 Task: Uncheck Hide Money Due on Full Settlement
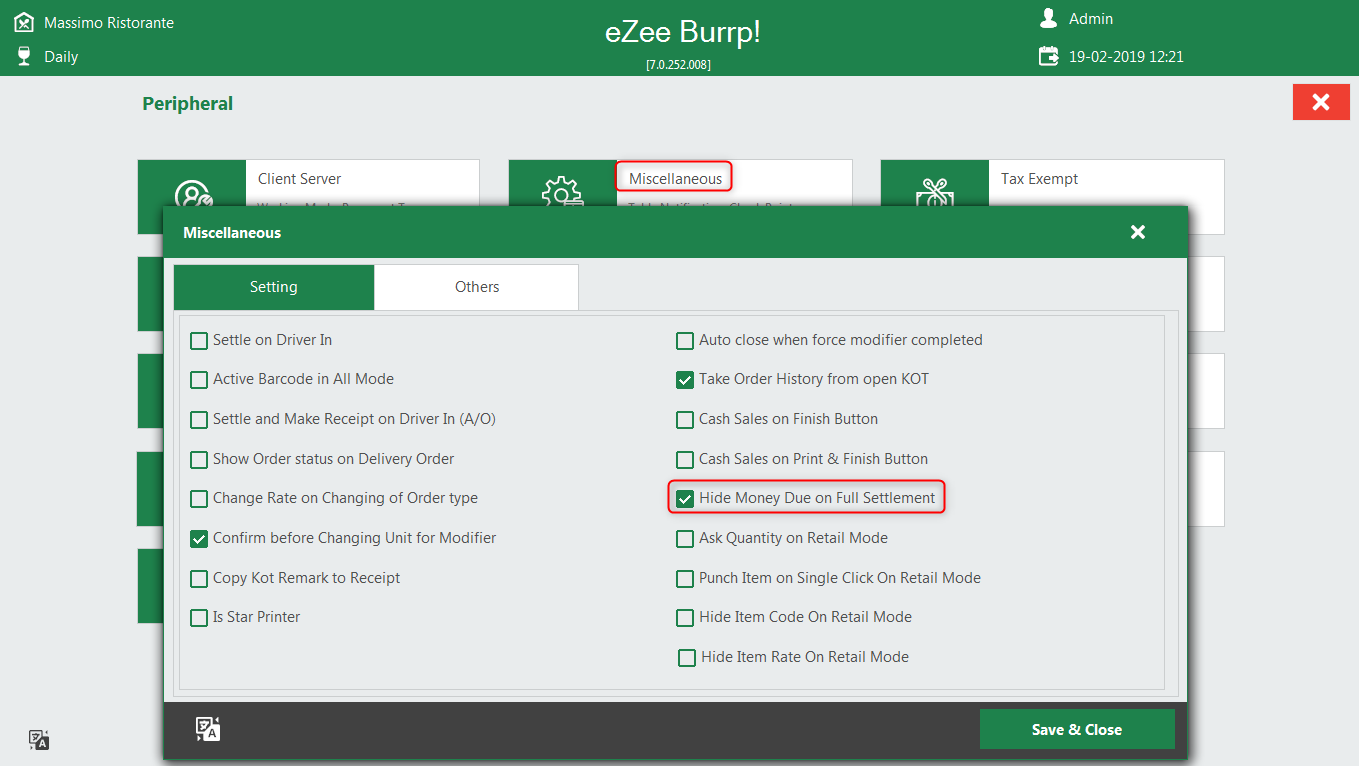pos(685,499)
